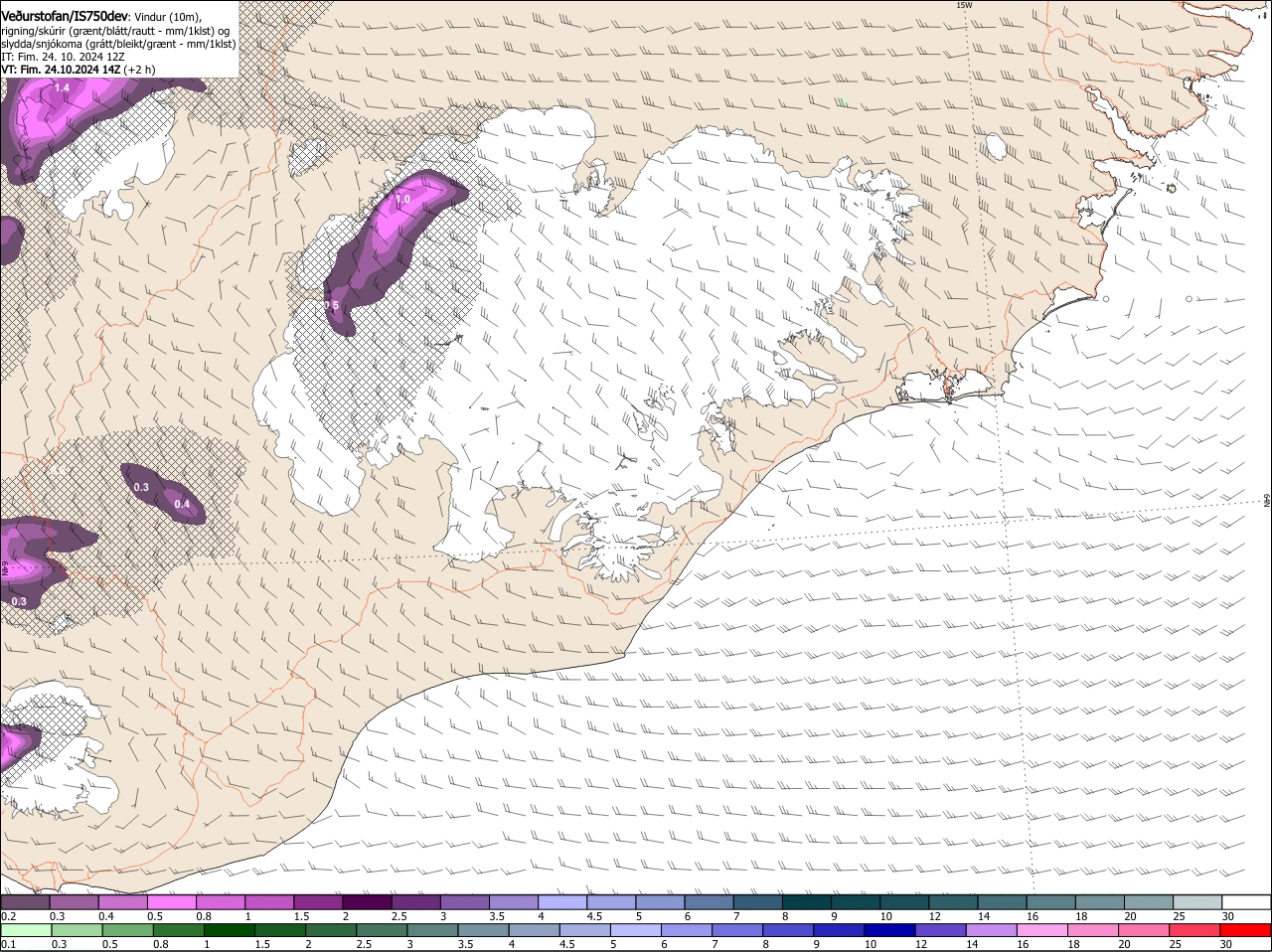Select lower legend navy swatch between 10 and 12
Screen dimensions: 1272x952
click(890, 931)
